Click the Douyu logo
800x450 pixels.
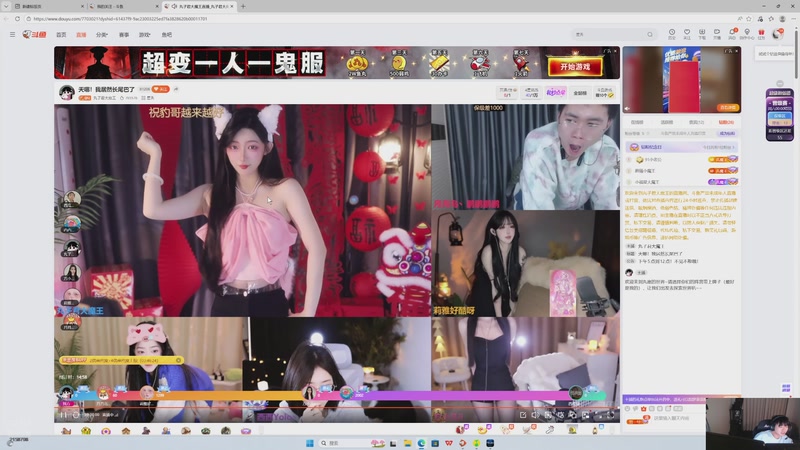point(34,34)
